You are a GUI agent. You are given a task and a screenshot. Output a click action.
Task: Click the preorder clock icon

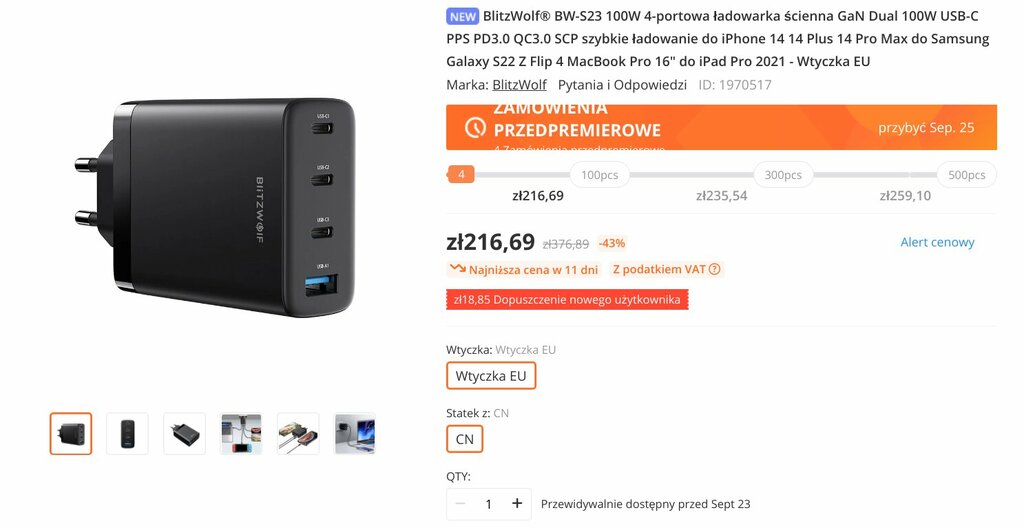[x=475, y=127]
